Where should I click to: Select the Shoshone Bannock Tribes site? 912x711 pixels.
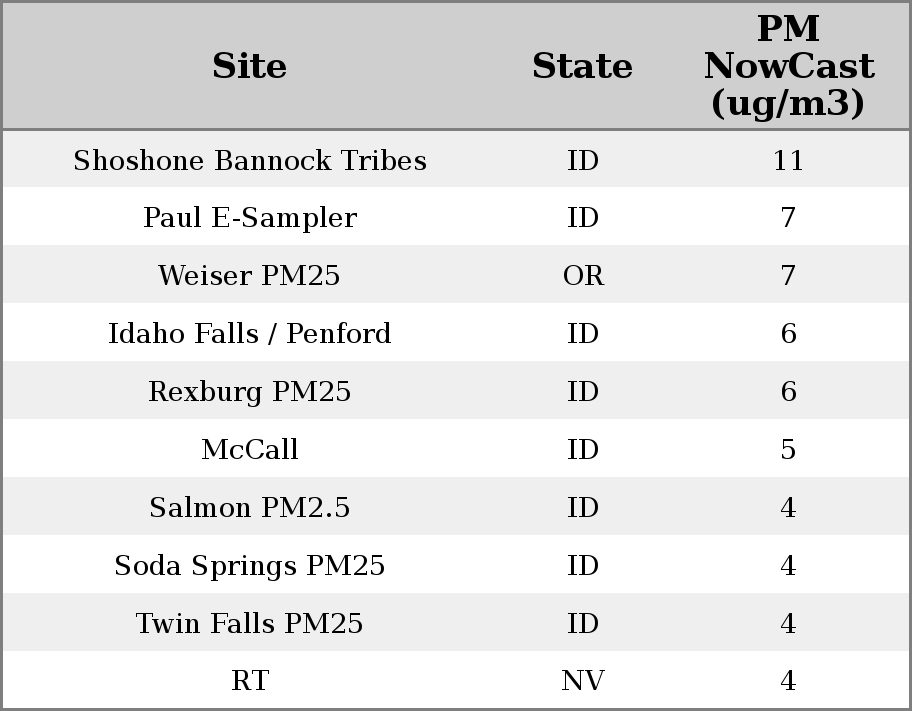(x=249, y=161)
